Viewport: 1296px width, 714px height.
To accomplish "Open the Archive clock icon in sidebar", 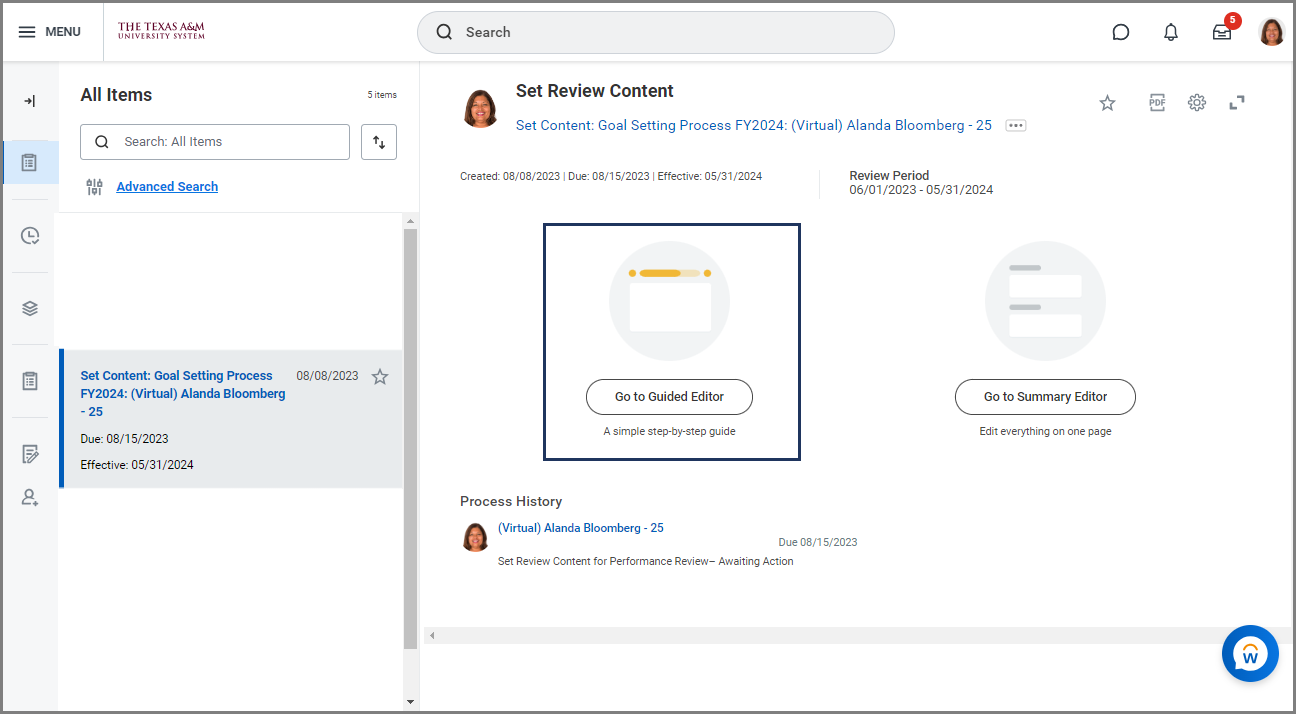I will [x=30, y=236].
